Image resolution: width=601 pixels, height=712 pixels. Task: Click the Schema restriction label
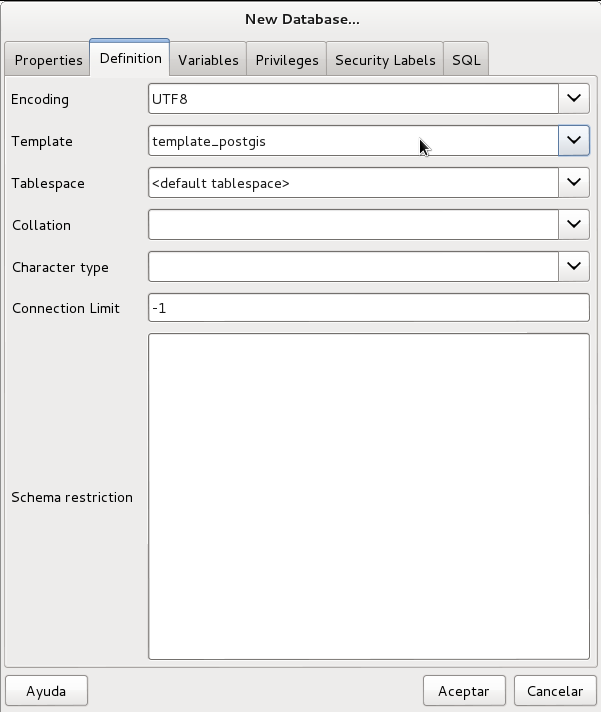click(x=72, y=497)
